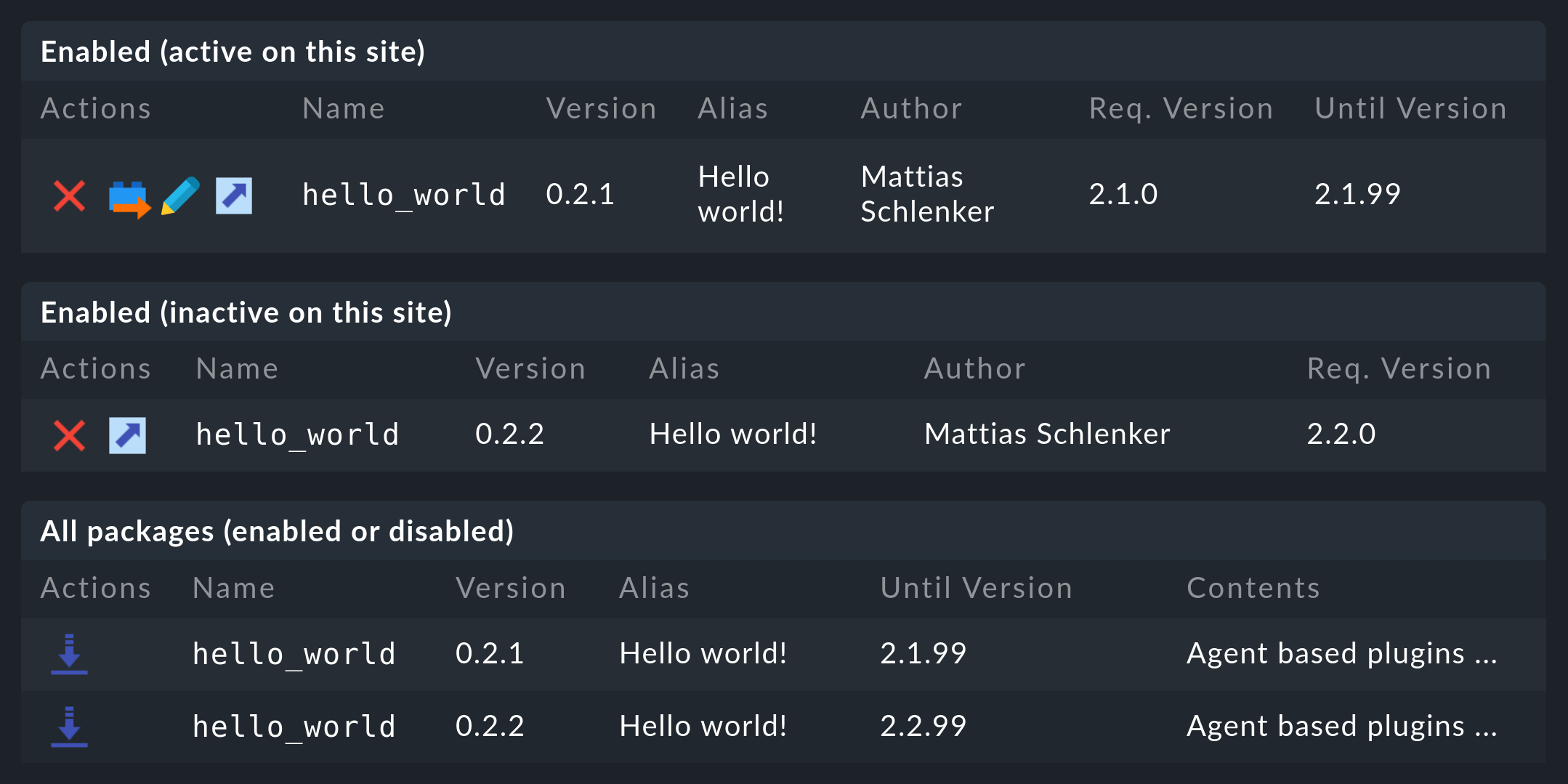This screenshot has width=1568, height=784.
Task: Click Contents text for hello_world 0.2.2
Action: pos(1341,727)
